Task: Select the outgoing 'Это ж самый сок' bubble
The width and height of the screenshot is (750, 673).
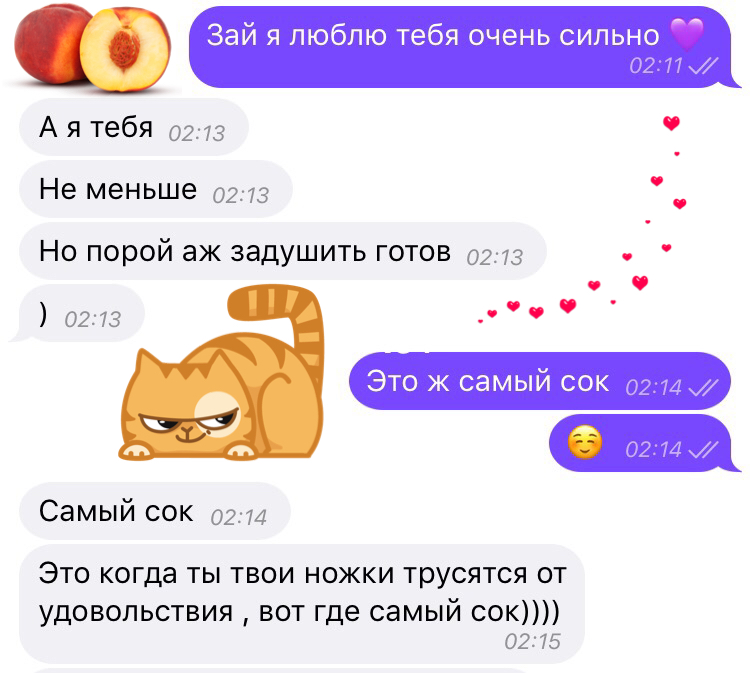Action: (540, 381)
